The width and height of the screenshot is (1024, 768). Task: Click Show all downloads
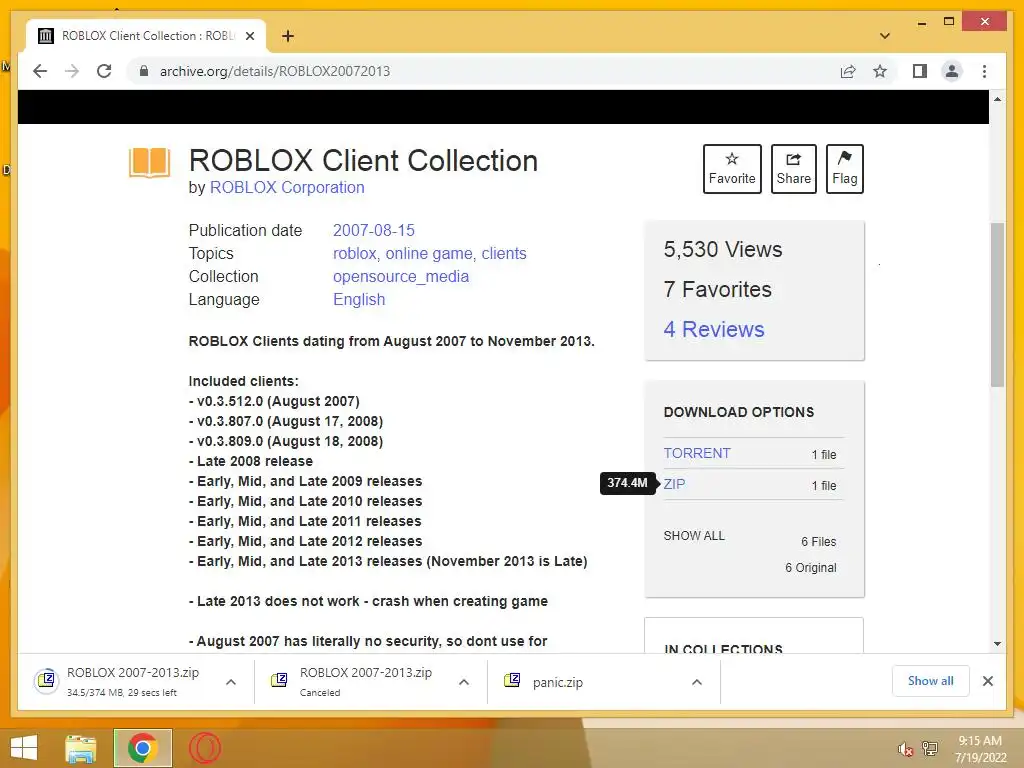[931, 681]
